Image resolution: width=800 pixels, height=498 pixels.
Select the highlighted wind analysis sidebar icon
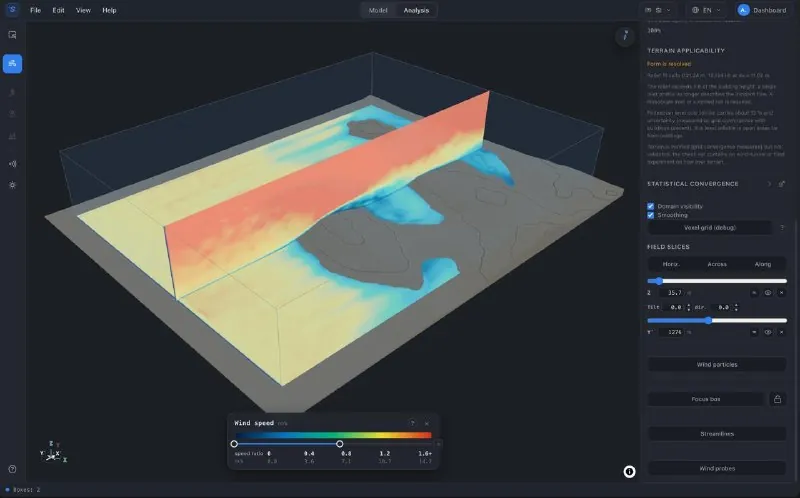12,64
